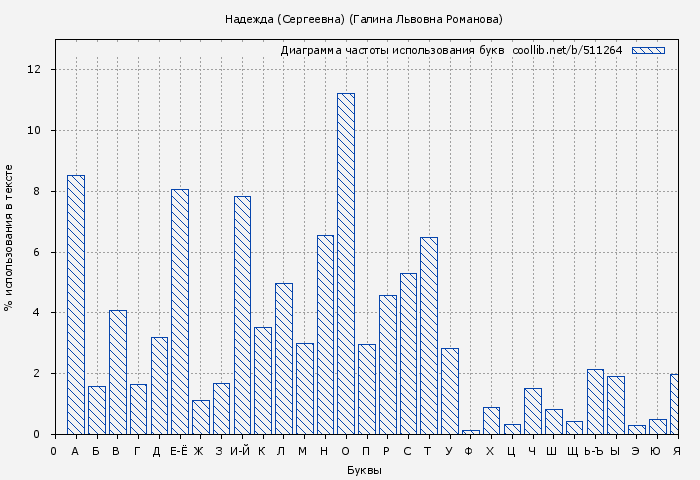This screenshot has height=480, width=700.
Task: Click the chart title Надежда (Сергеевна)
Action: 364,19
